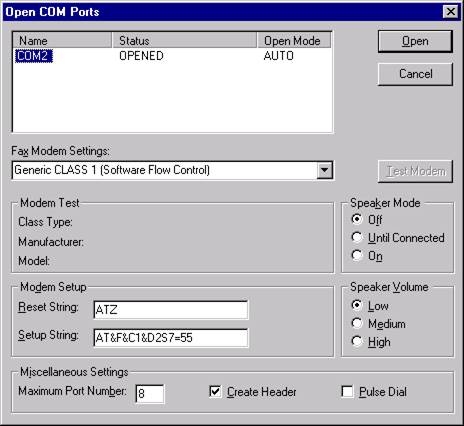Click the Test Modem button

point(415,171)
